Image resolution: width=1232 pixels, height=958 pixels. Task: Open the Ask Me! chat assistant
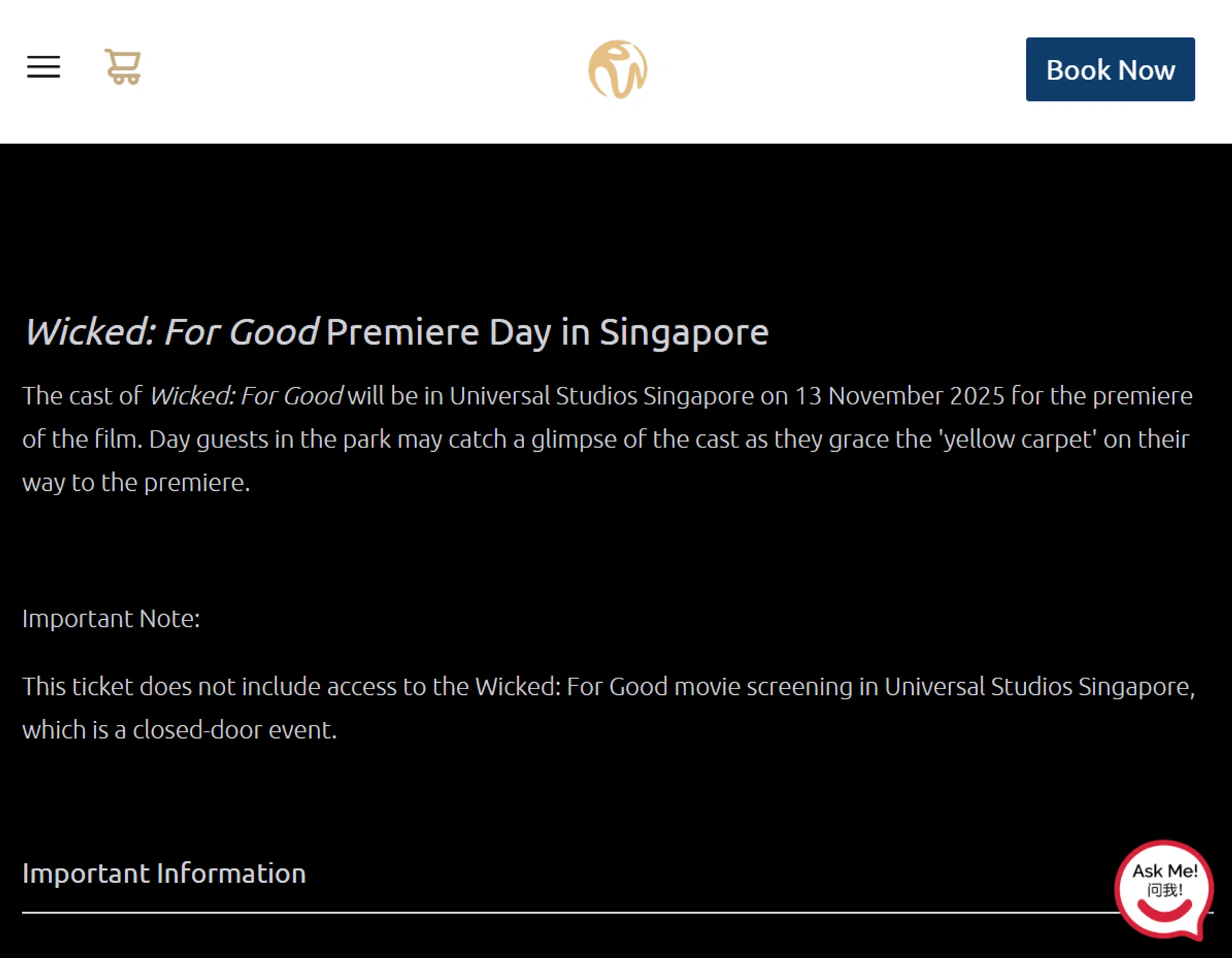[x=1163, y=889]
